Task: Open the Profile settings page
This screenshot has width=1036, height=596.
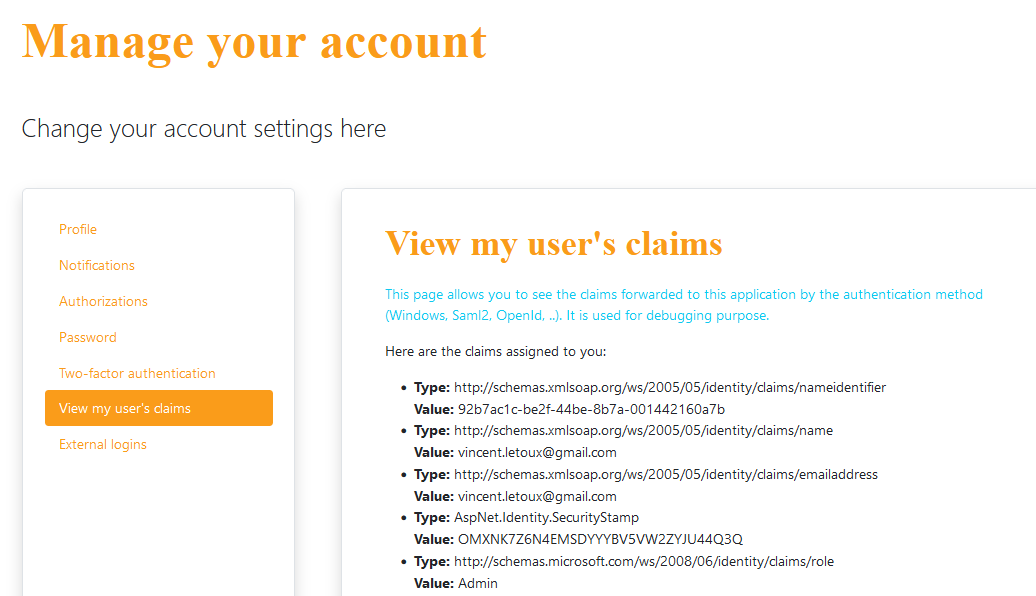Action: pos(78,229)
